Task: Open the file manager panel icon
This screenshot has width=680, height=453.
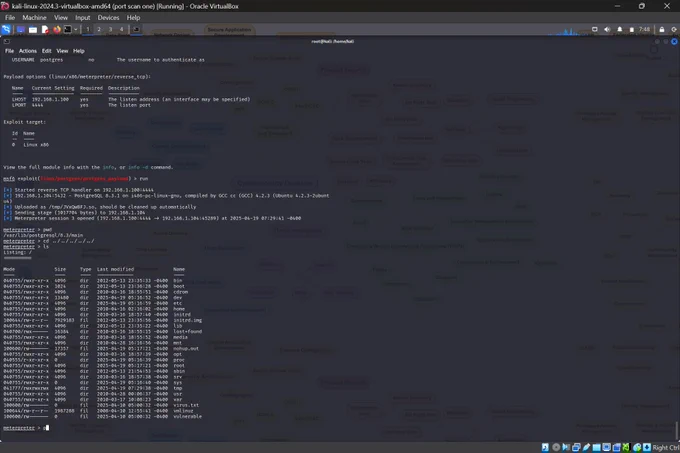Action: pos(33,29)
